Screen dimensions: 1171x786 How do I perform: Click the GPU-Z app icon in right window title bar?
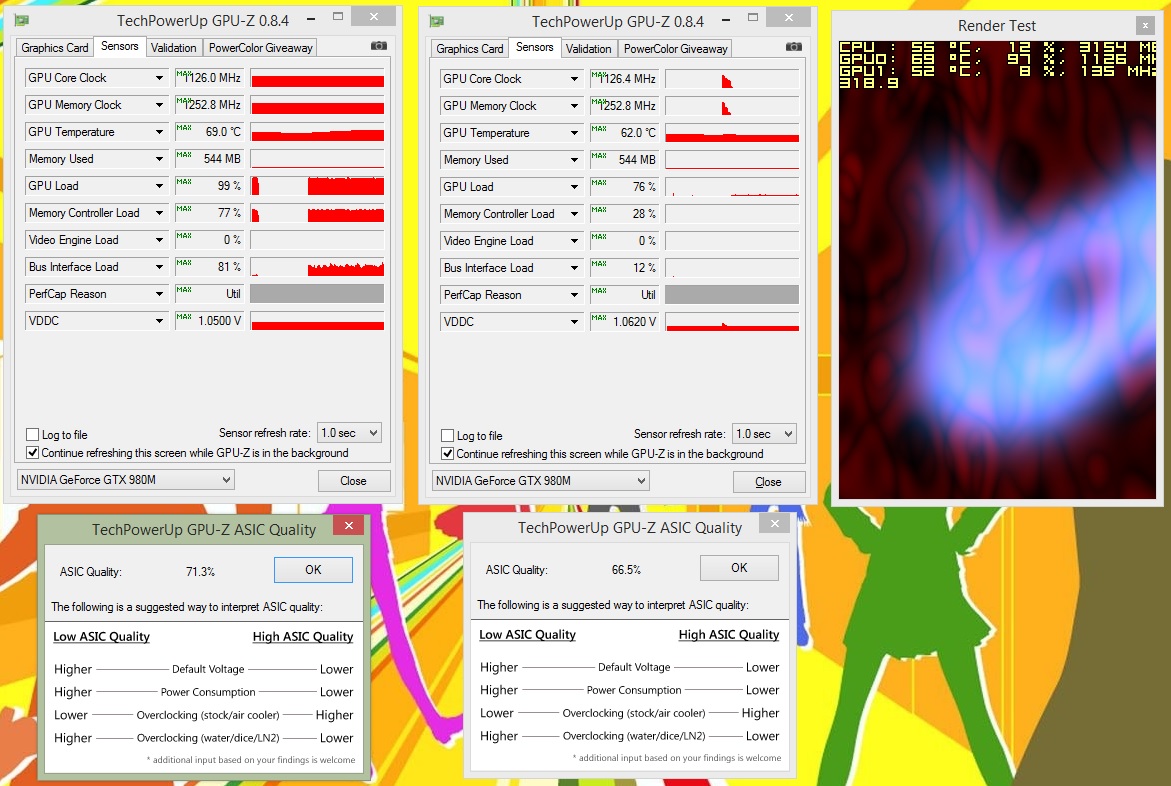(x=437, y=21)
